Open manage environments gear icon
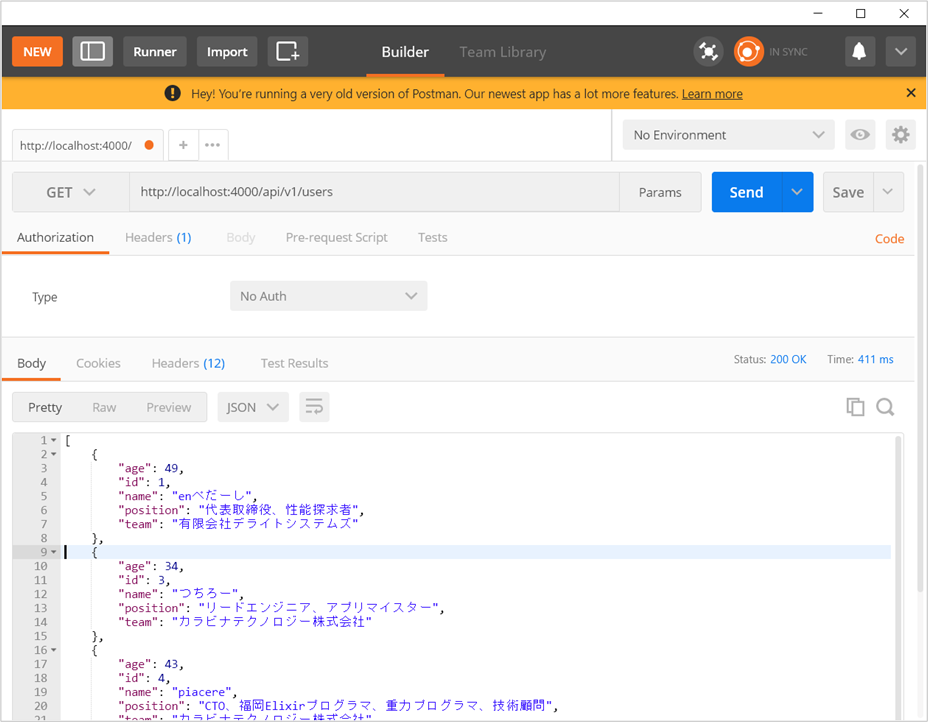928x722 pixels. click(x=900, y=135)
